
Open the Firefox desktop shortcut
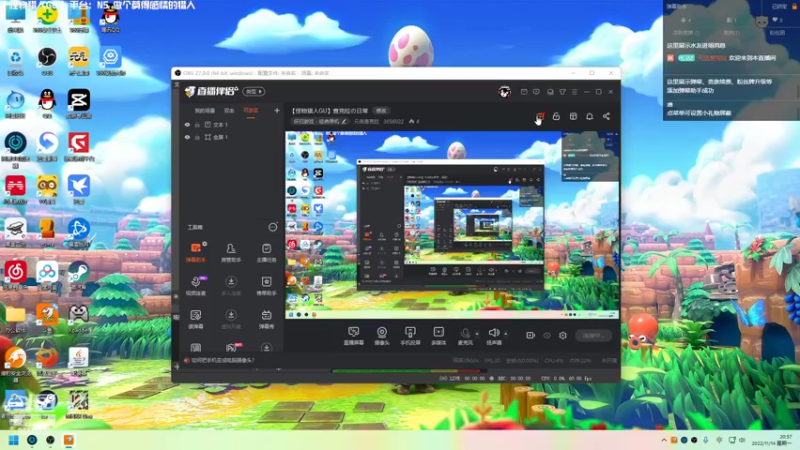47,361
